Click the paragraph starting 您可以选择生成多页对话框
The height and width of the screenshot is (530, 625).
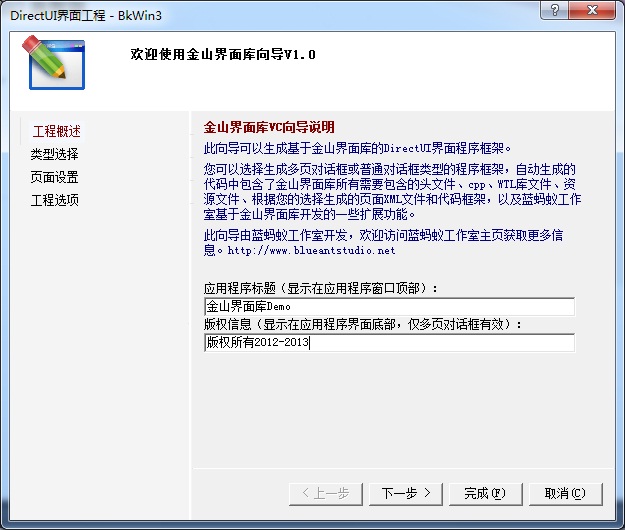(392, 192)
